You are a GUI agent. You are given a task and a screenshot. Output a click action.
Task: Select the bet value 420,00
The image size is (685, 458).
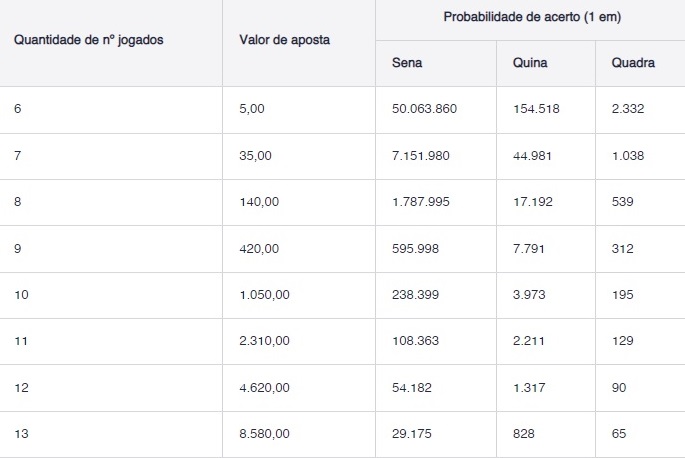coord(258,249)
